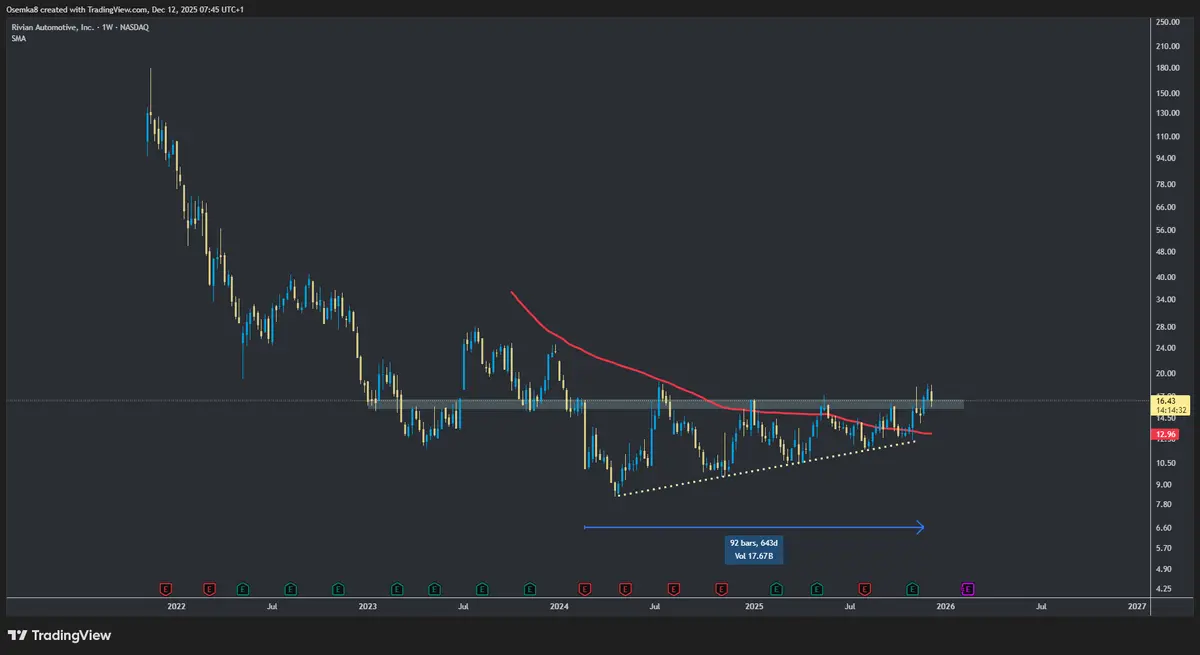Click the first green earnings marker on the chart
The height and width of the screenshot is (655, 1200).
(x=243, y=589)
